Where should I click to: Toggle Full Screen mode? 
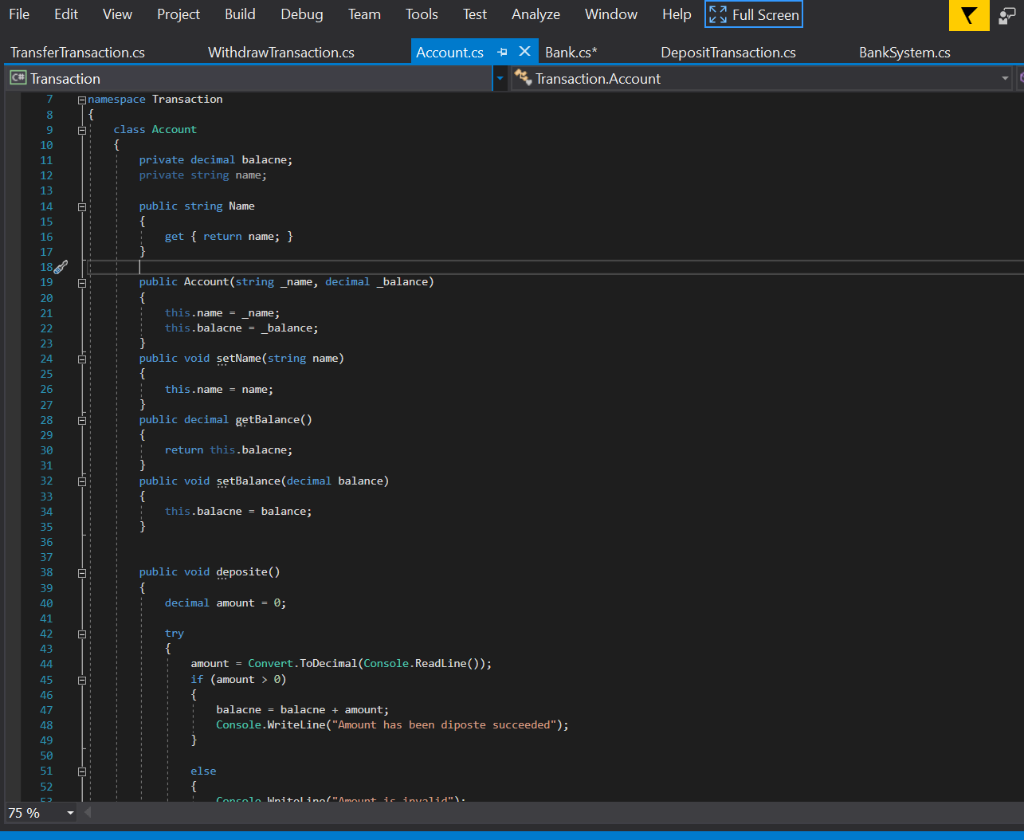pos(754,14)
